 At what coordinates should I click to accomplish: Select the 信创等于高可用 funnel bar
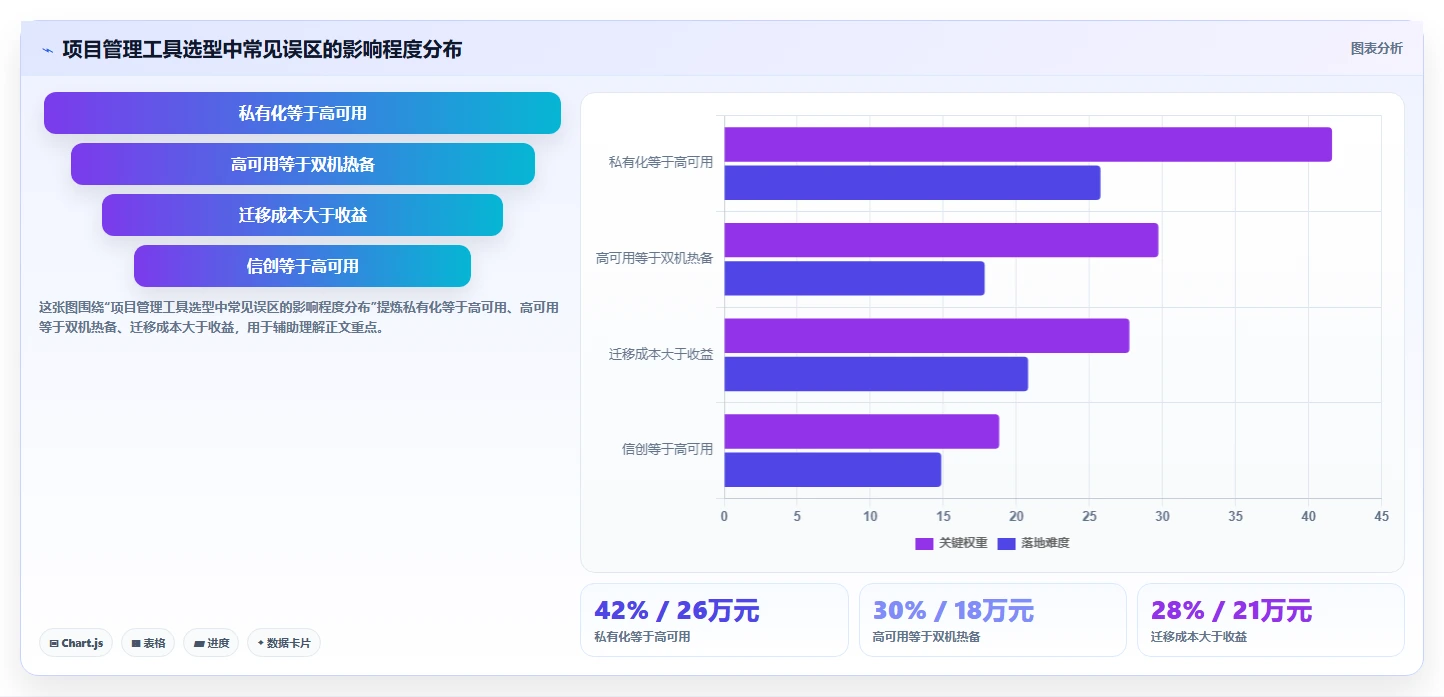pos(302,266)
